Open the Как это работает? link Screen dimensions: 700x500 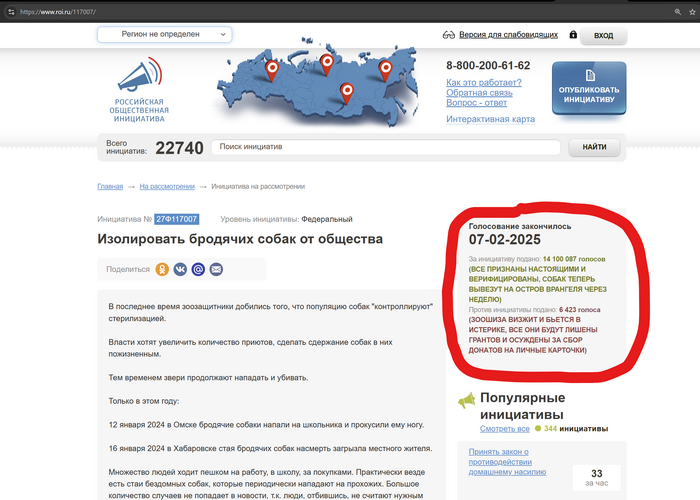(484, 82)
